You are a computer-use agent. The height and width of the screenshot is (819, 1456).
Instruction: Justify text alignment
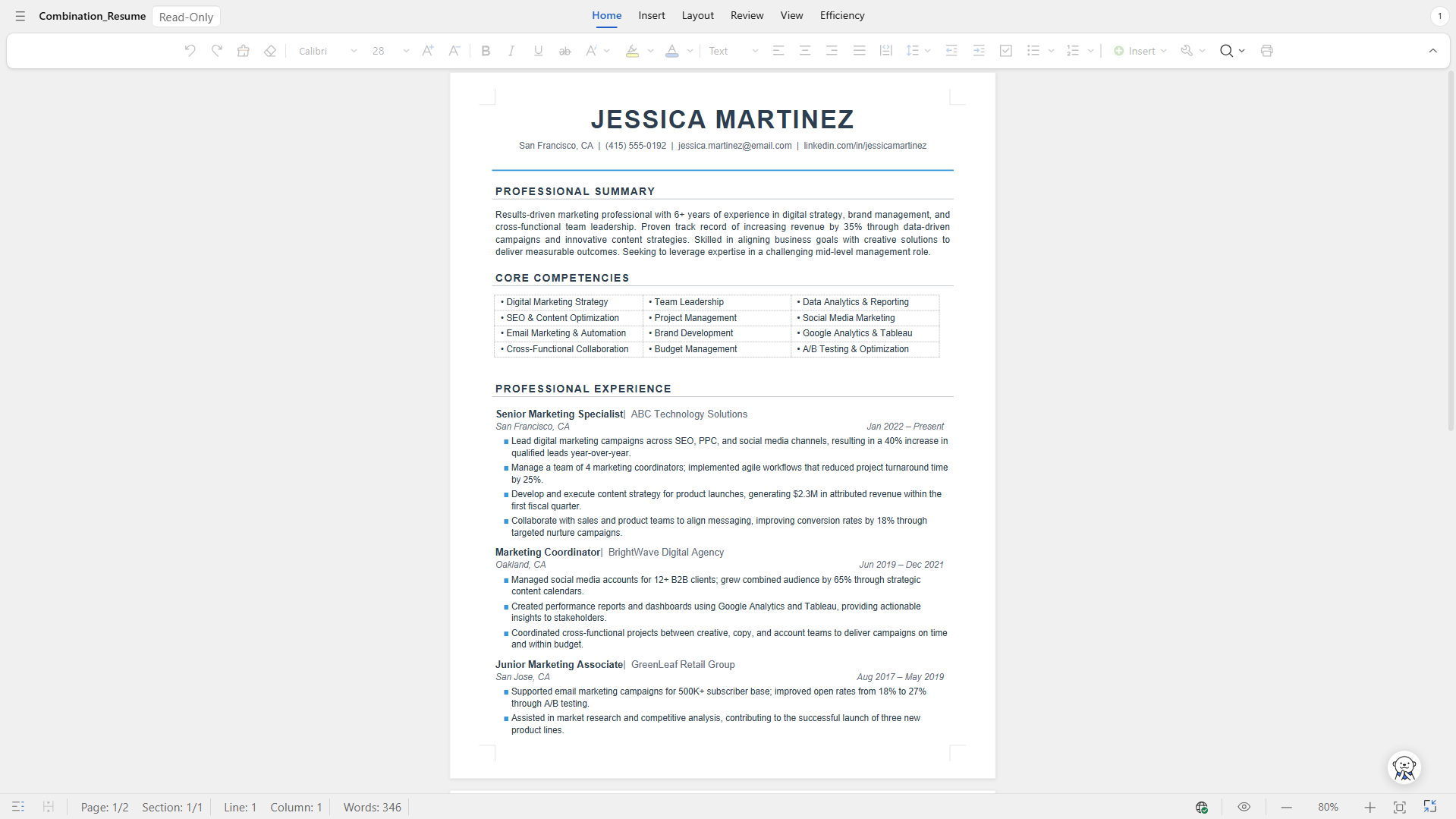pyautogui.click(x=859, y=51)
